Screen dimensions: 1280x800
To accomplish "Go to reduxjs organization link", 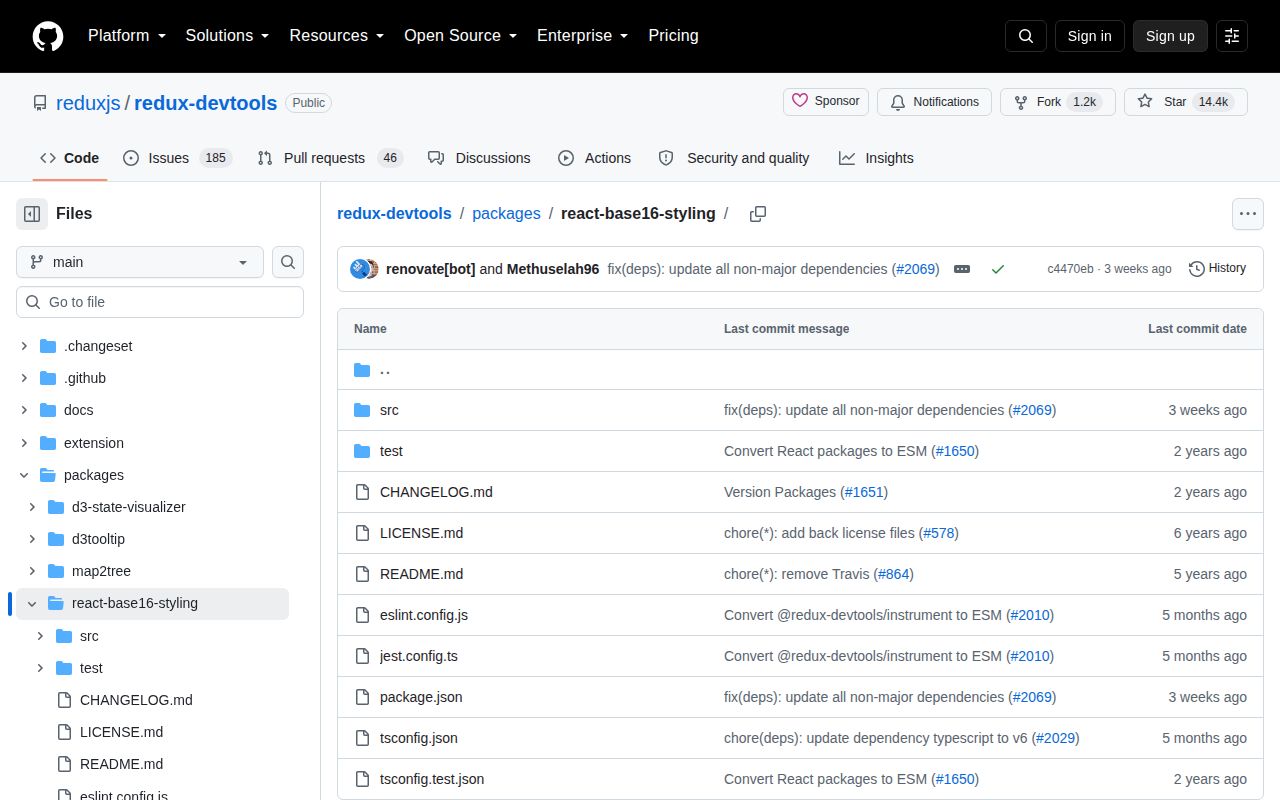I will pos(88,103).
